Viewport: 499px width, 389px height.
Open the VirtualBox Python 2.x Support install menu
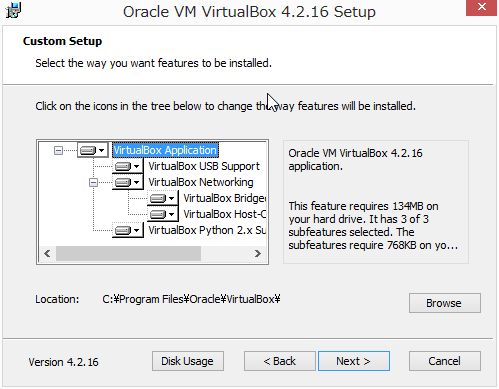pyautogui.click(x=128, y=230)
